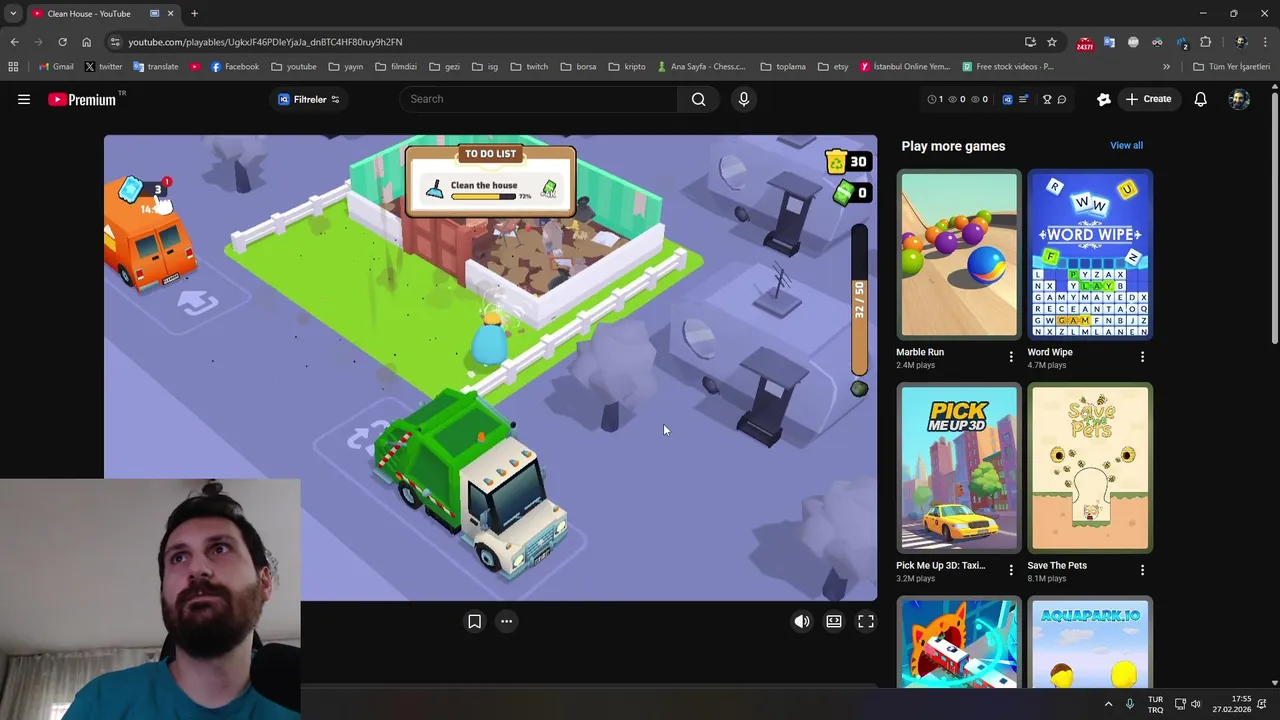Expand the youtube bookmarks folder
The image size is (1280, 720).
[293, 67]
